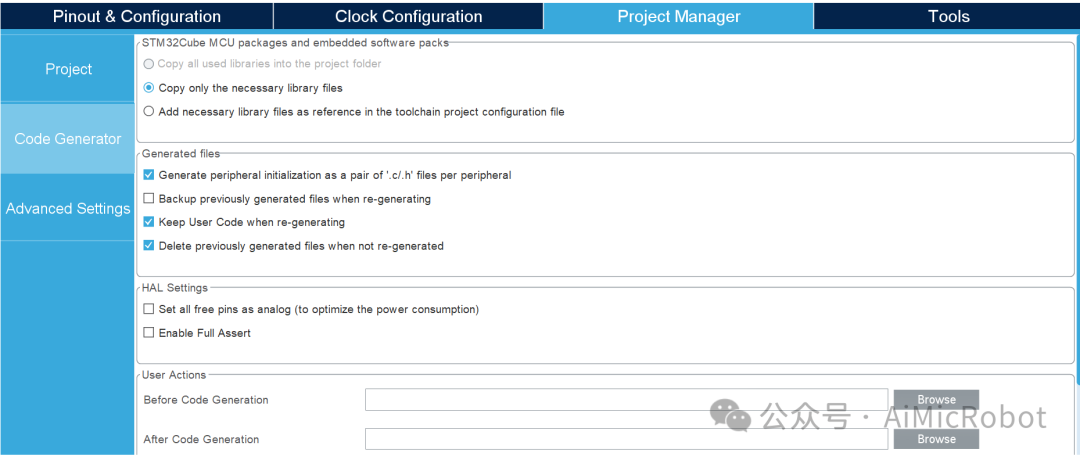The image size is (1080, 460).
Task: Browse for After Code Generation script
Action: 936,439
